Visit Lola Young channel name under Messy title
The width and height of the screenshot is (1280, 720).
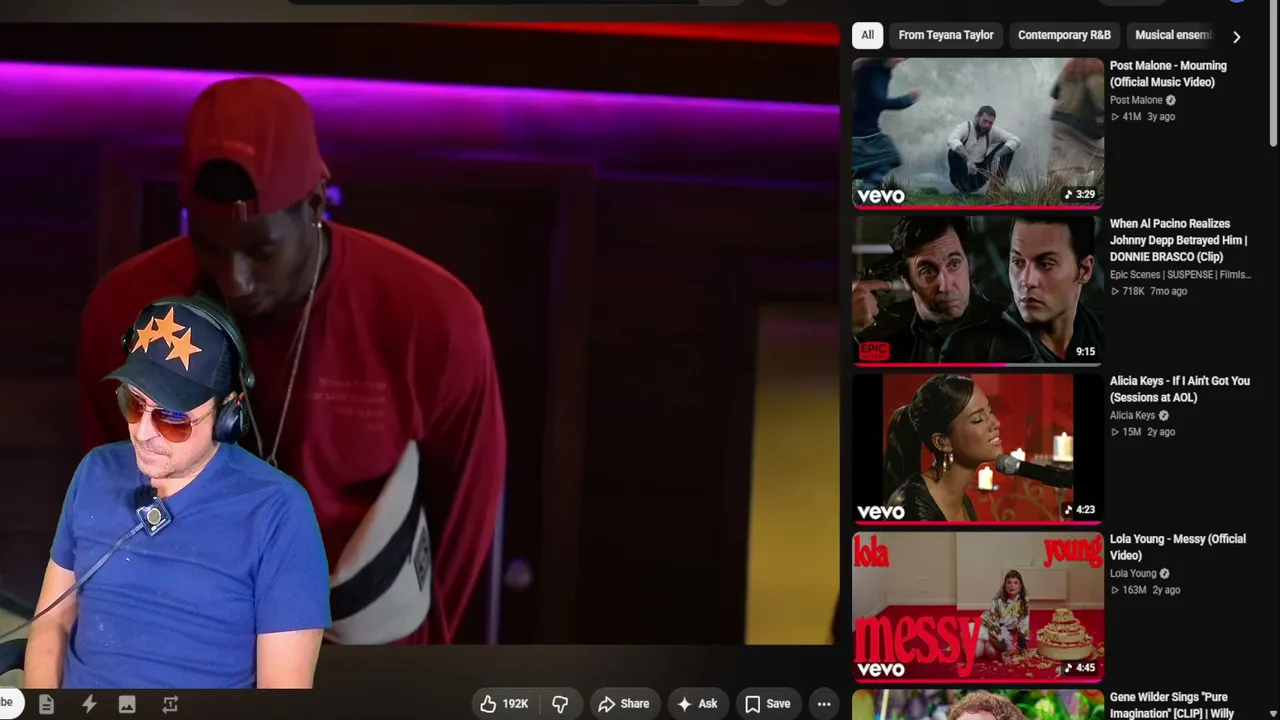[x=1133, y=573]
